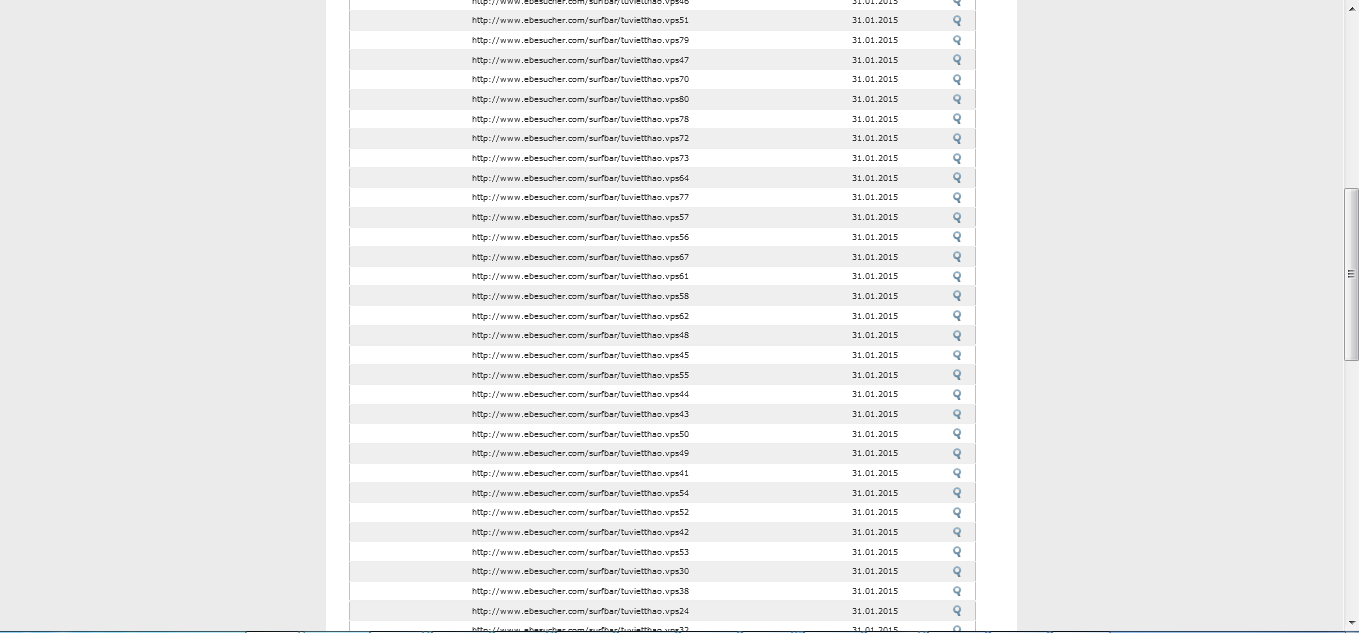Click the tuvietthao.vps56 URL text
The height and width of the screenshot is (633, 1359).
coord(580,237)
